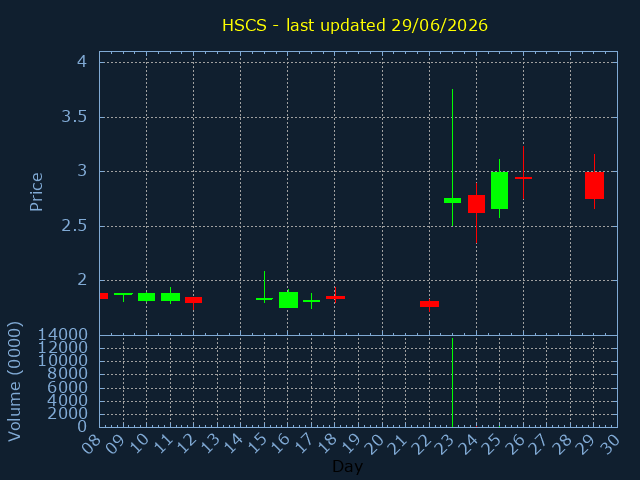Viewport: 640px width, 480px height.
Task: Select the green candlestick on day 25
Action: tap(499, 190)
